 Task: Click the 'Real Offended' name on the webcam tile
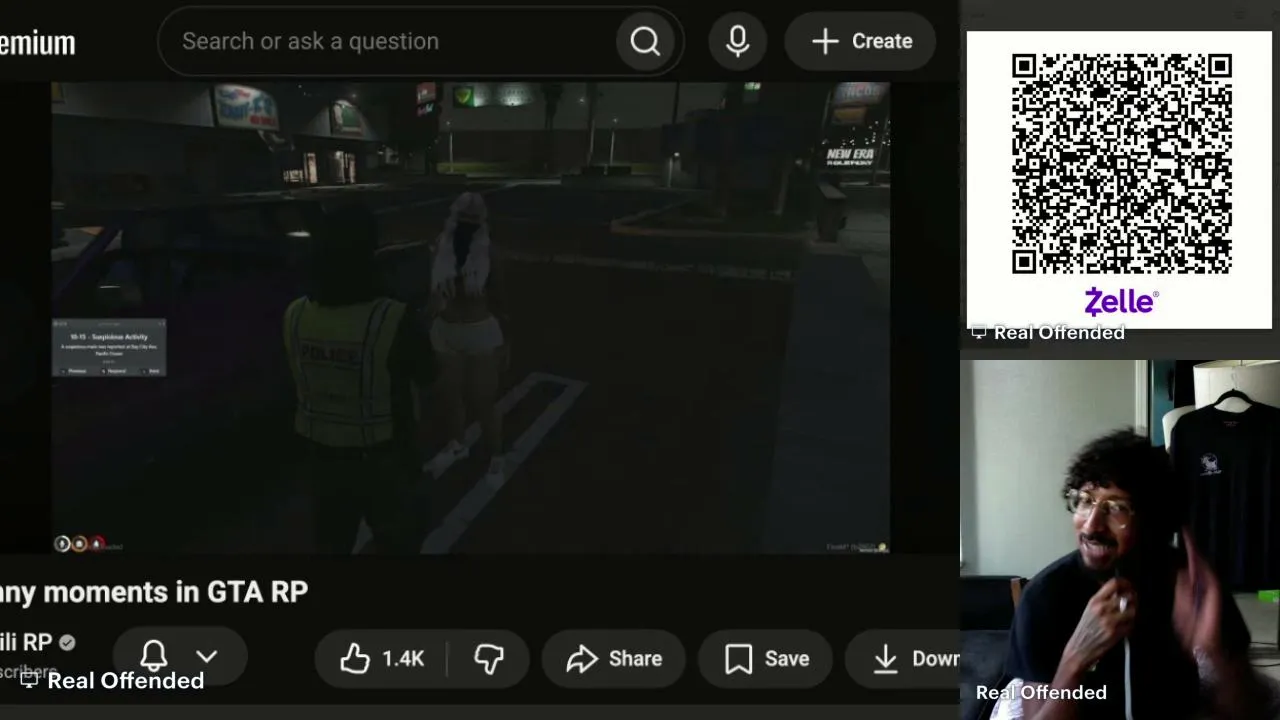(x=1041, y=692)
